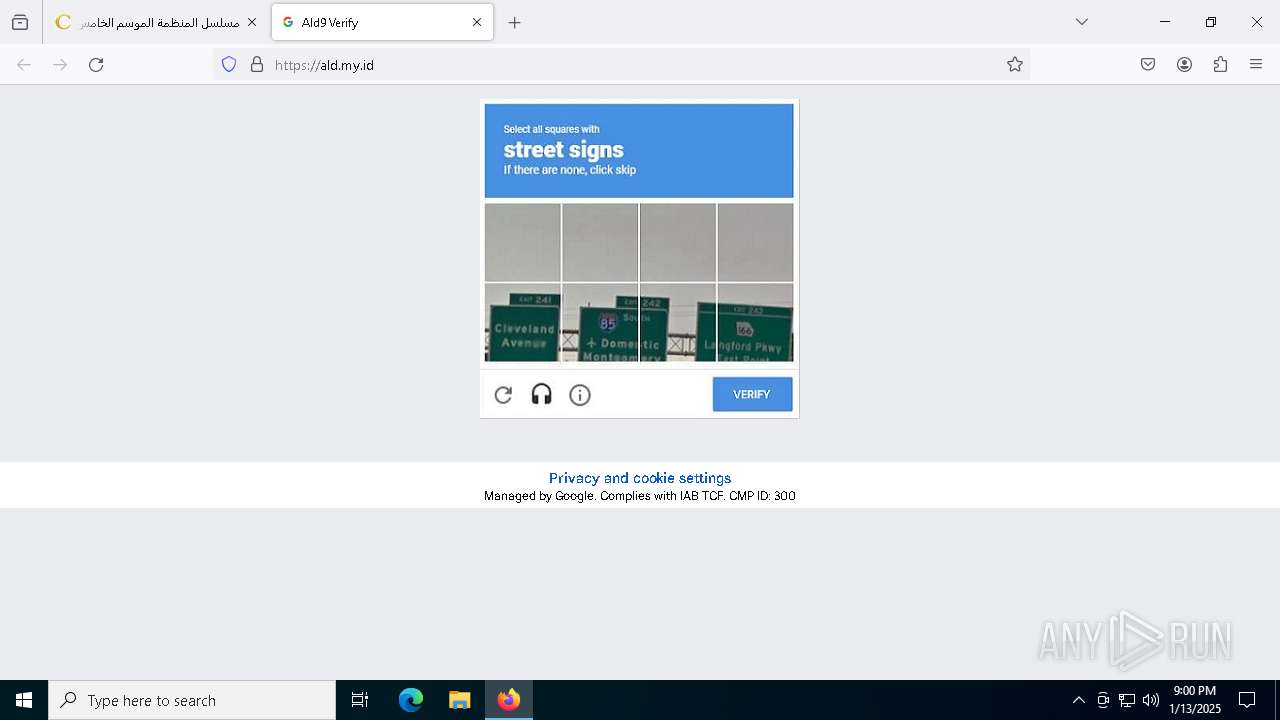Screen dimensions: 1280x720
Task: Open Save to Pocket icon
Action: pyautogui.click(x=1148, y=65)
